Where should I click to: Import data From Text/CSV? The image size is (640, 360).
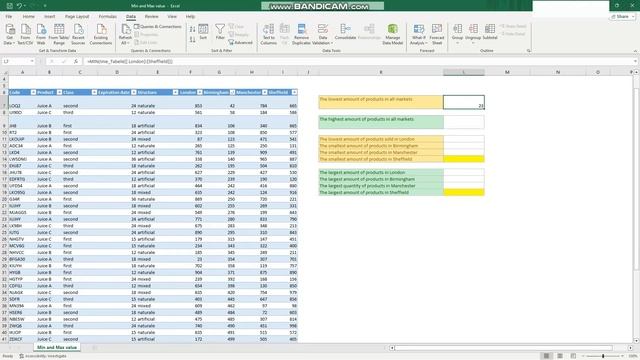25,34
